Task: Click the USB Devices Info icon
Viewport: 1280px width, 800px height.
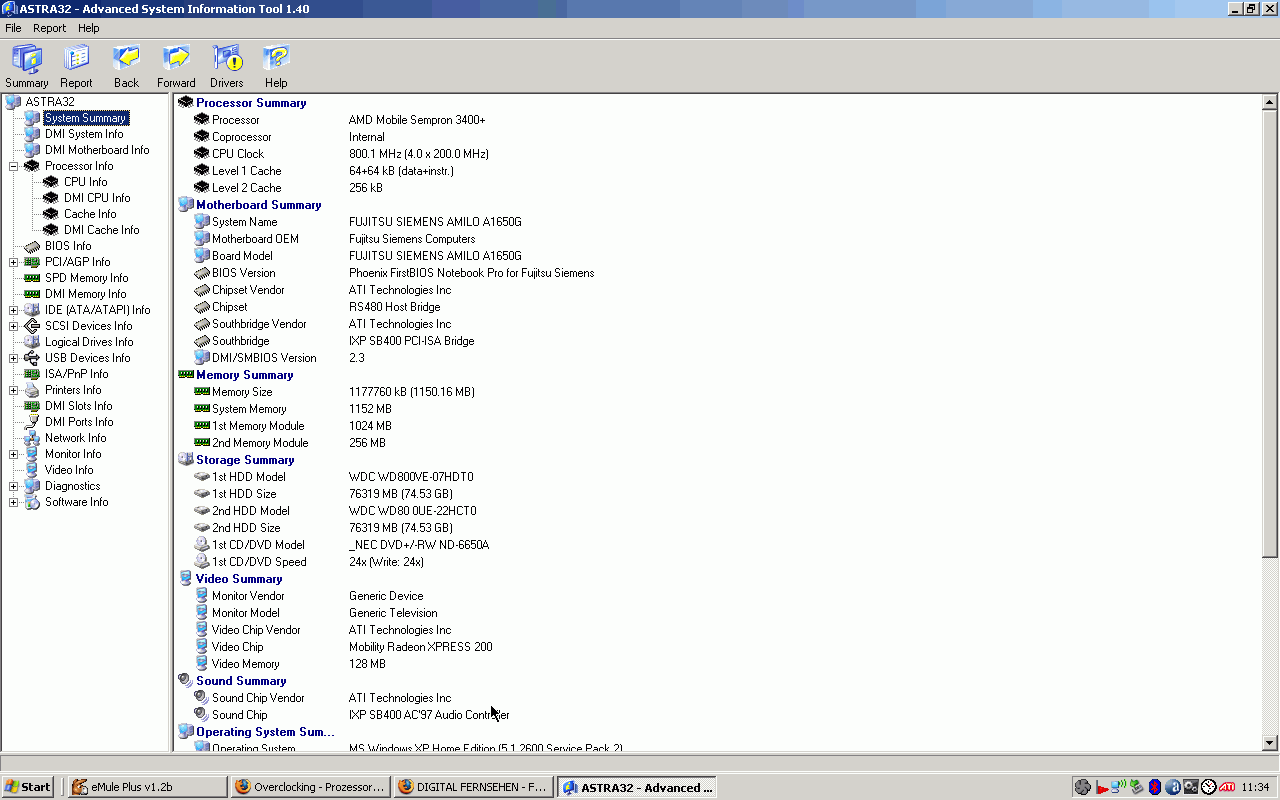Action: coord(32,358)
